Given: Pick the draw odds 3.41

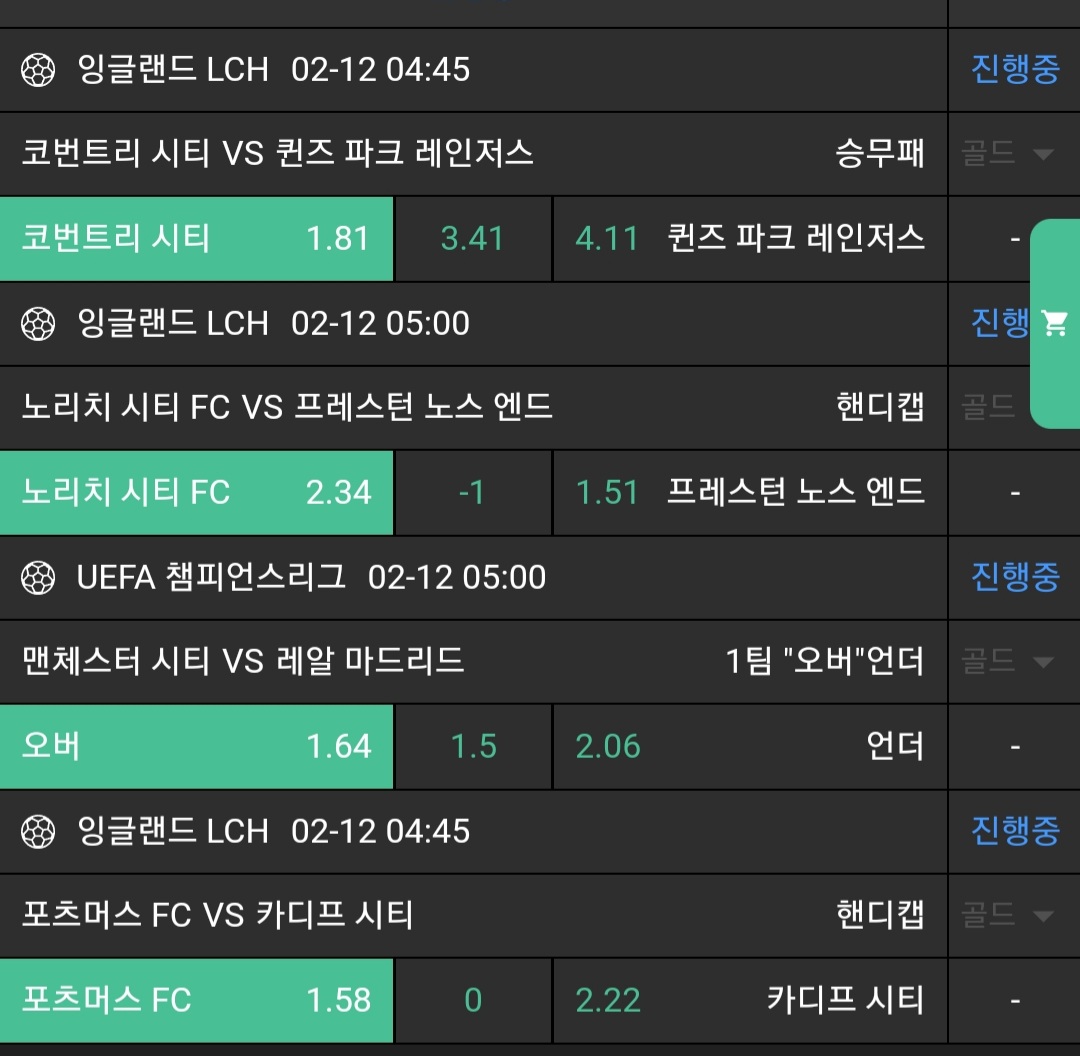Looking at the screenshot, I should click(473, 239).
